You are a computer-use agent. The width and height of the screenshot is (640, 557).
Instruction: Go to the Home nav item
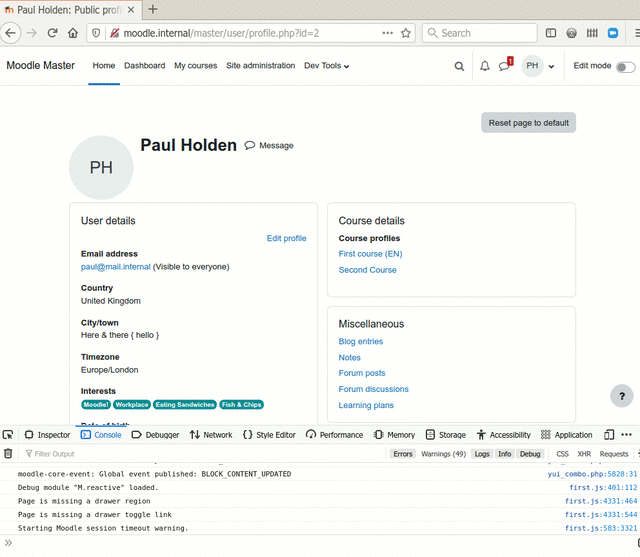pos(104,66)
